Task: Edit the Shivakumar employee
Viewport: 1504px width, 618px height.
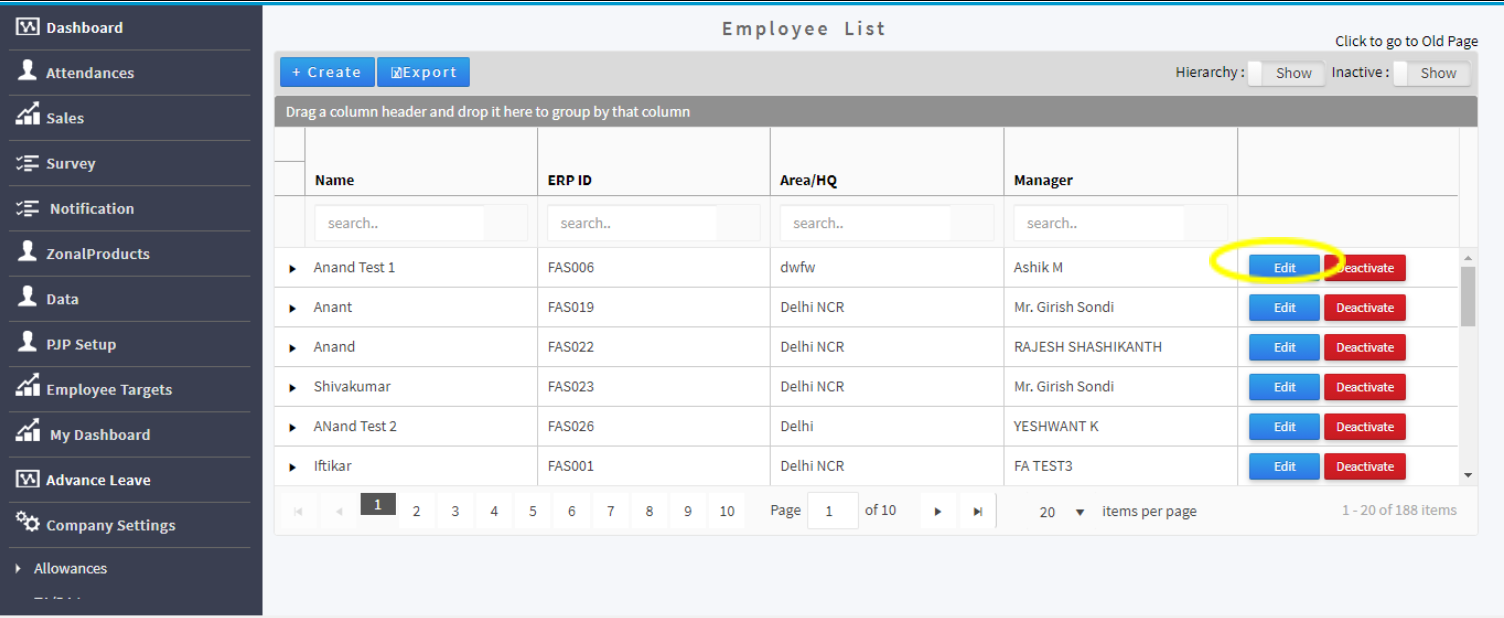Action: pos(1284,387)
